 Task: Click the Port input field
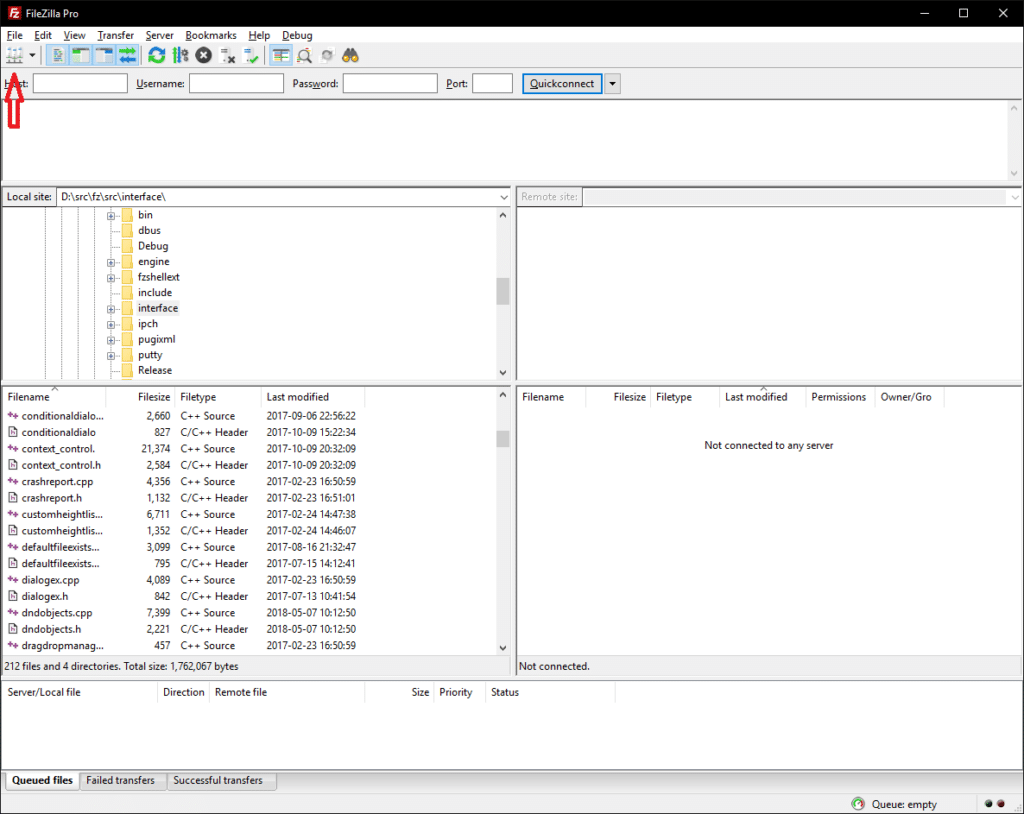pyautogui.click(x=492, y=84)
